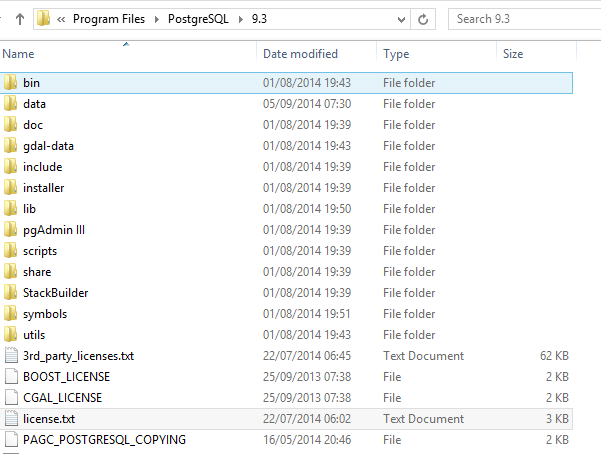Viewport: 601px width, 459px height.
Task: Click the CGAL_LICENSE file name
Action: pyautogui.click(x=62, y=398)
